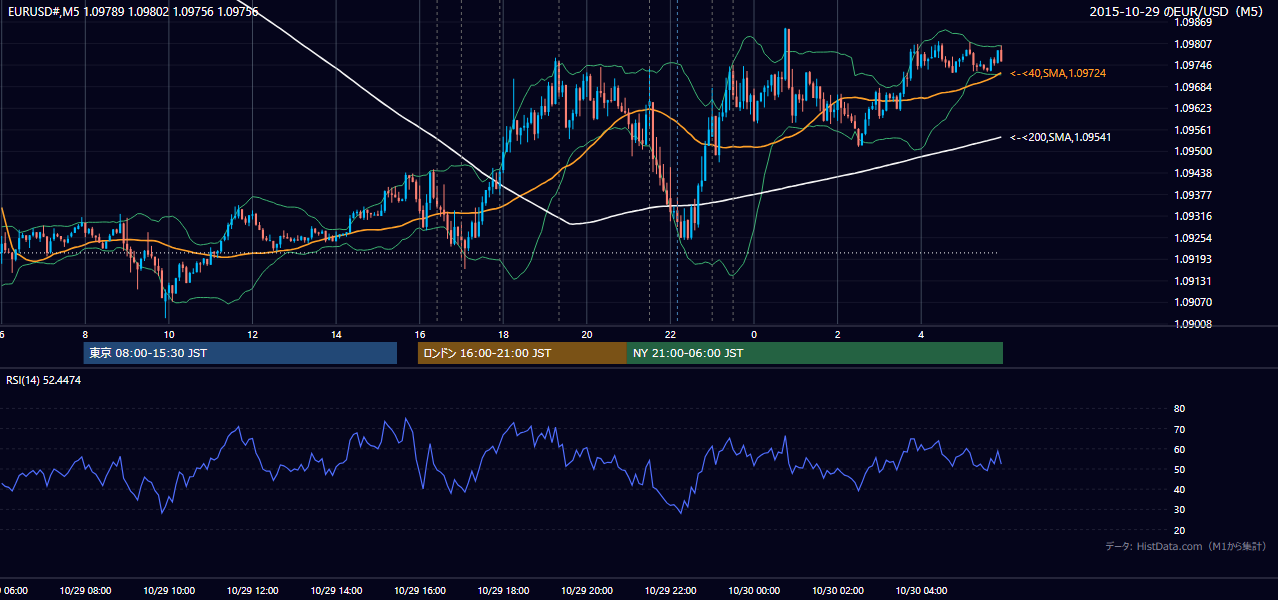Click price axis value 1.09193
1278x600 pixels.
[x=1193, y=259]
